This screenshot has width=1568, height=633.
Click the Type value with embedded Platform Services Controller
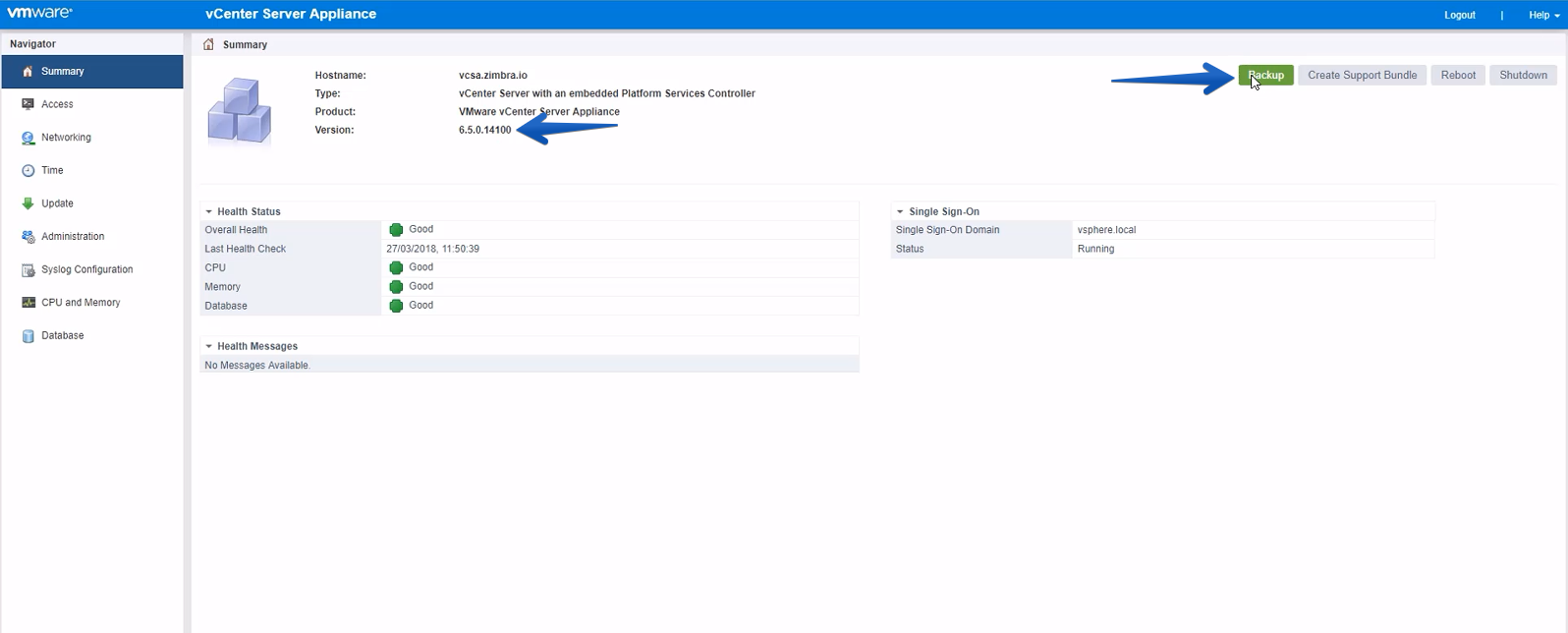coord(607,93)
